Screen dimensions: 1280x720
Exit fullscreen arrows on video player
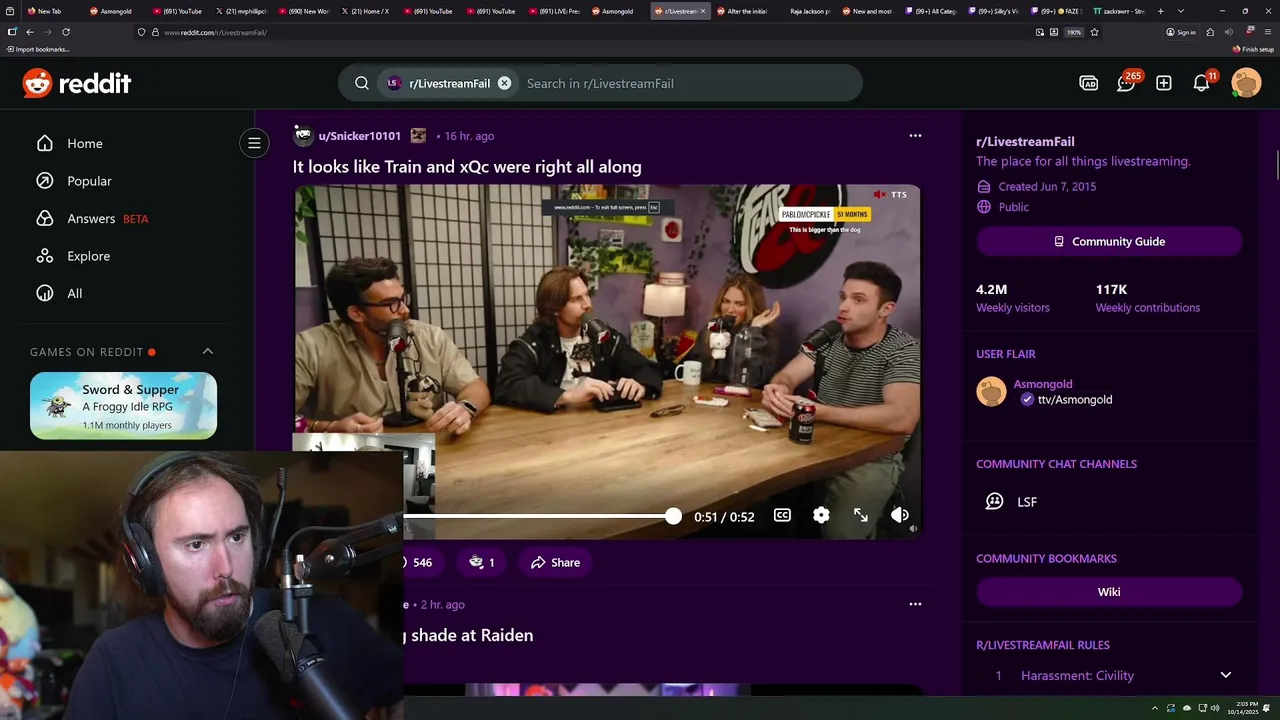point(861,515)
